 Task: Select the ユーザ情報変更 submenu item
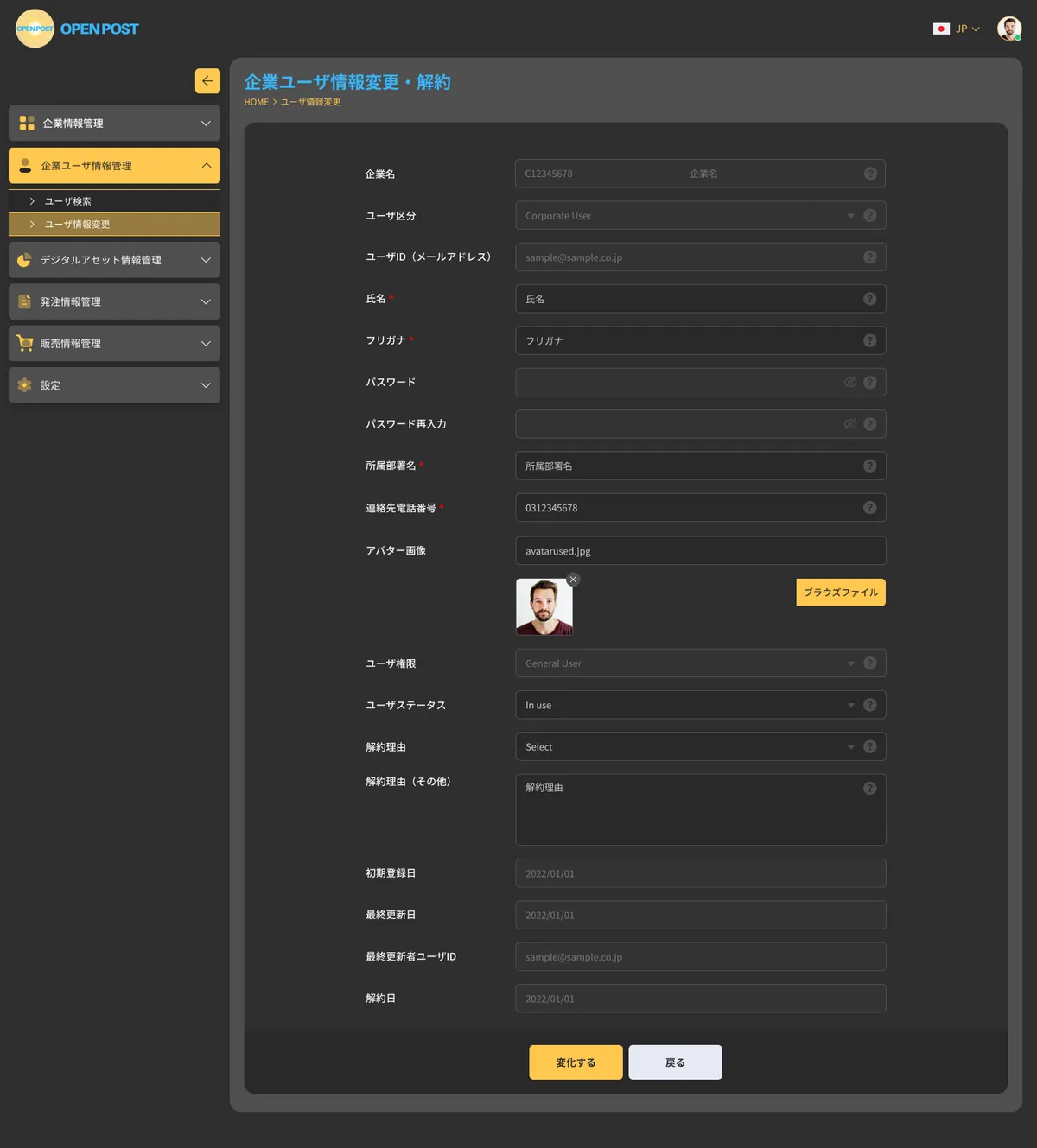114,225
